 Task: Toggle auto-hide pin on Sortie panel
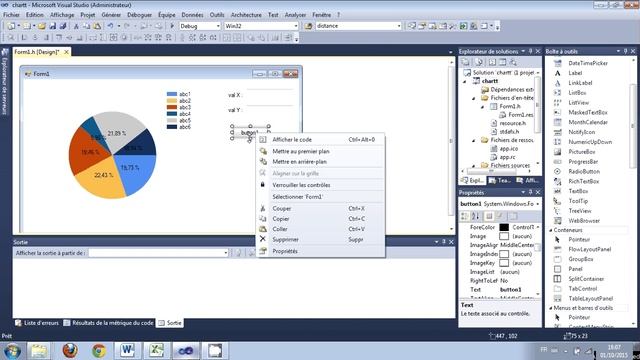coord(444,242)
